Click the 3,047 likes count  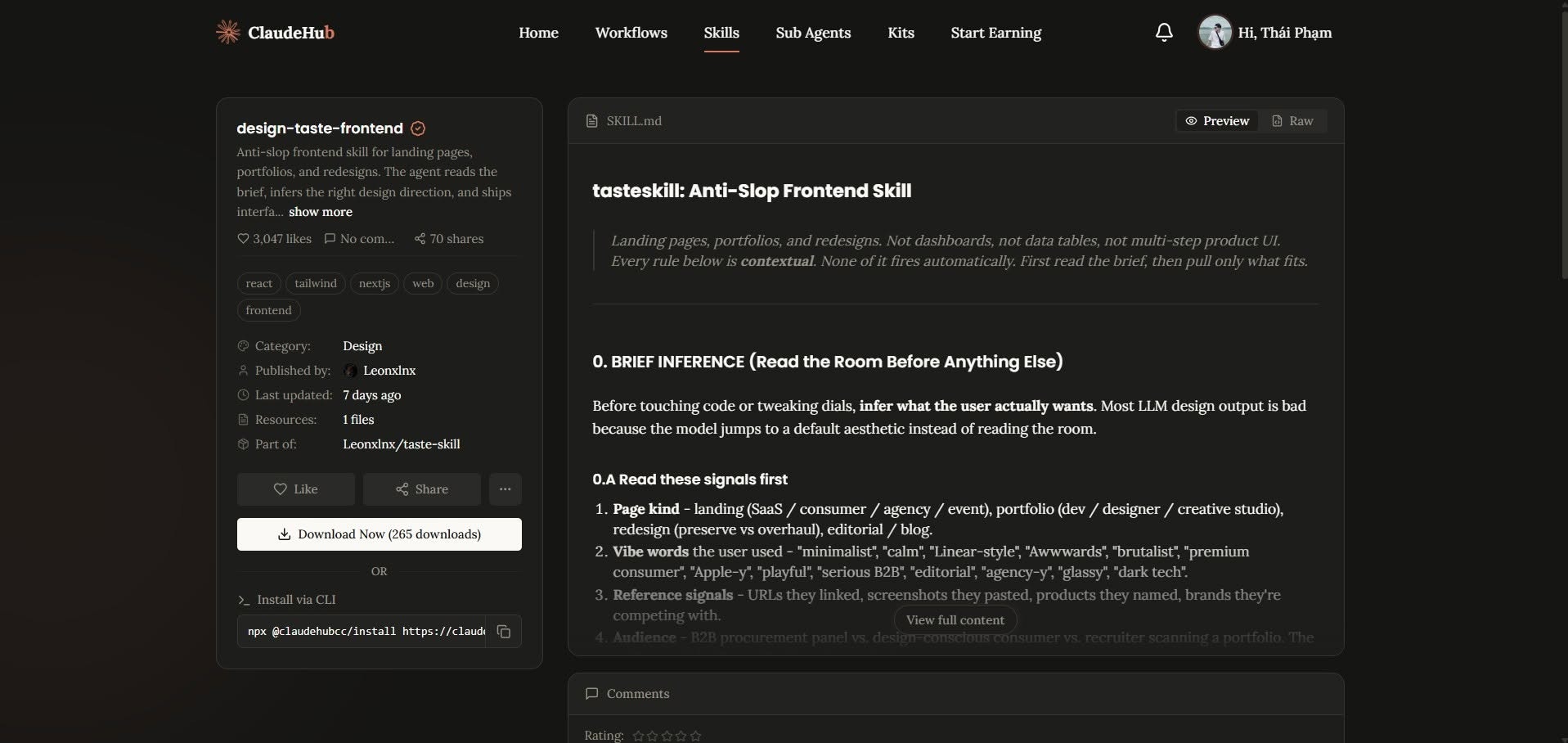click(282, 239)
